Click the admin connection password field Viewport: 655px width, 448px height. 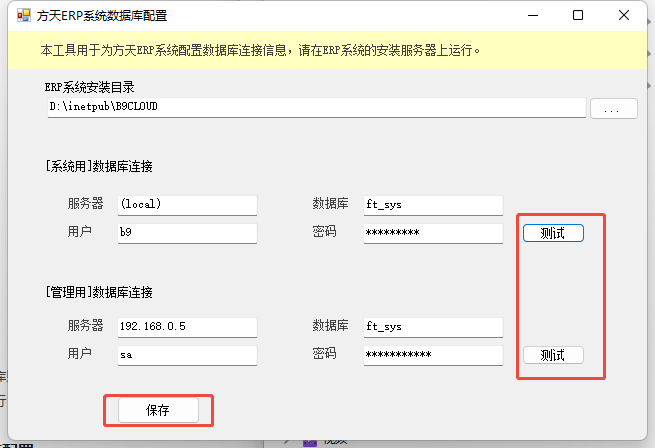(x=433, y=355)
